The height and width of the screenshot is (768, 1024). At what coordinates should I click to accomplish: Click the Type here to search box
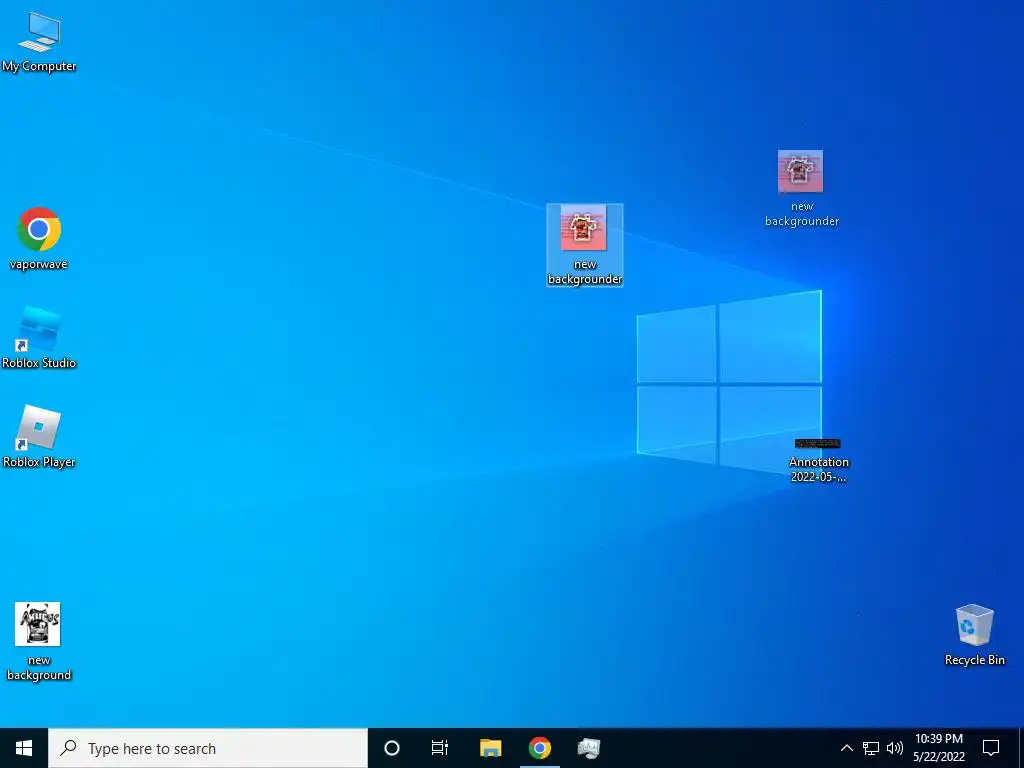pyautogui.click(x=208, y=748)
